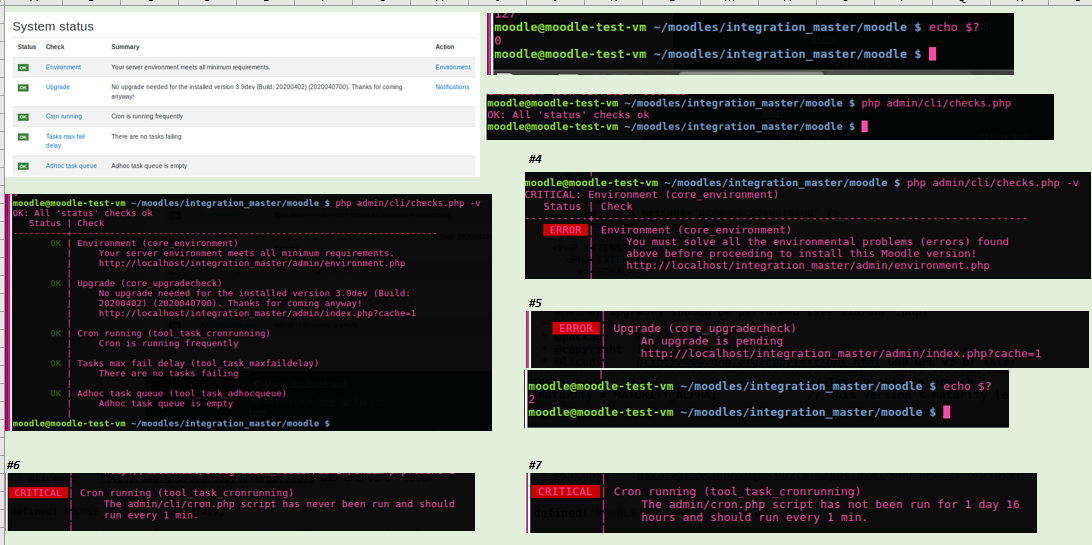1092x545 pixels.
Task: Click the OK badge in Tasks max fail delay row
Action: (23, 137)
